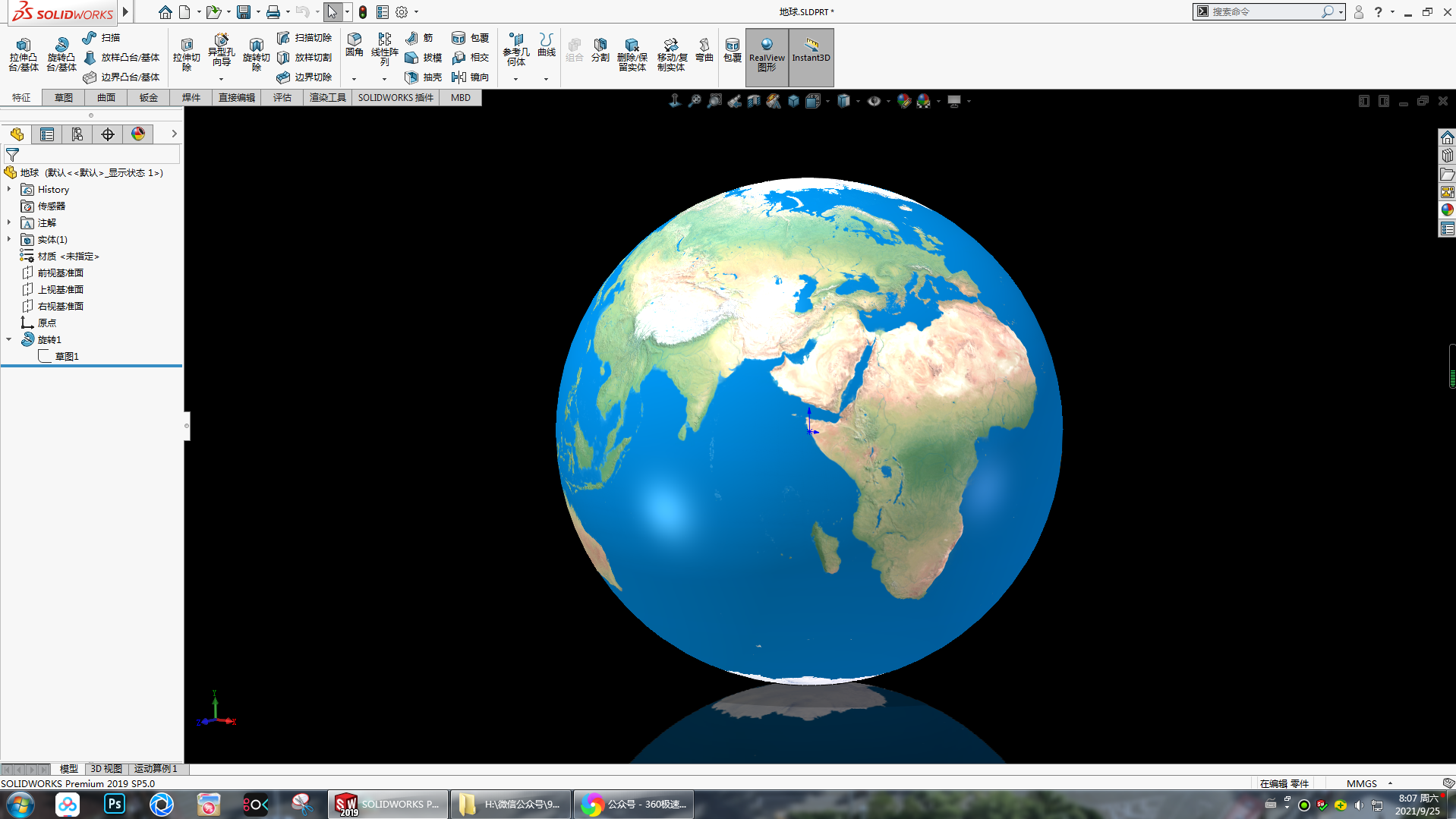Open the 异型孔向导 hole wizard

(221, 50)
